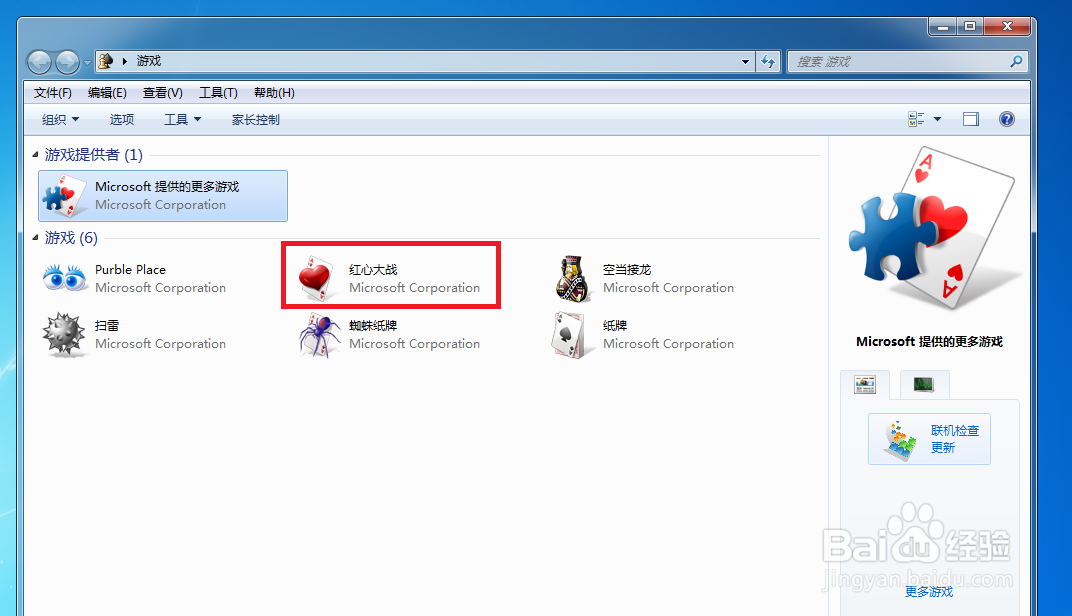Open the 工具 toolbar dropdown
This screenshot has height=616, width=1072.
[x=183, y=120]
